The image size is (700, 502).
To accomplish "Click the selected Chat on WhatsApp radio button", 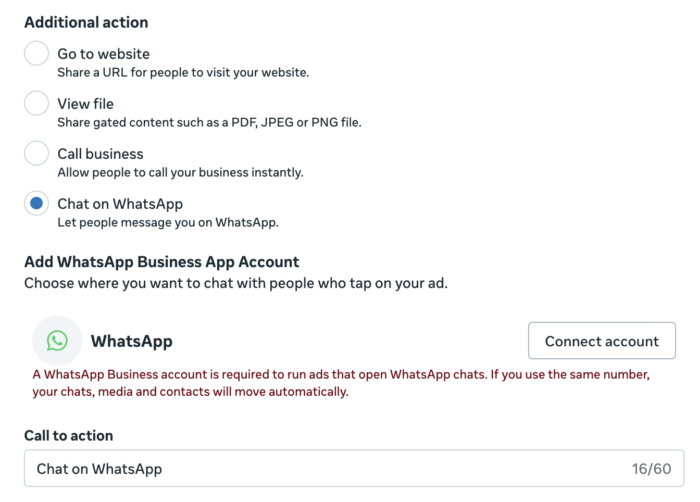I will click(37, 204).
